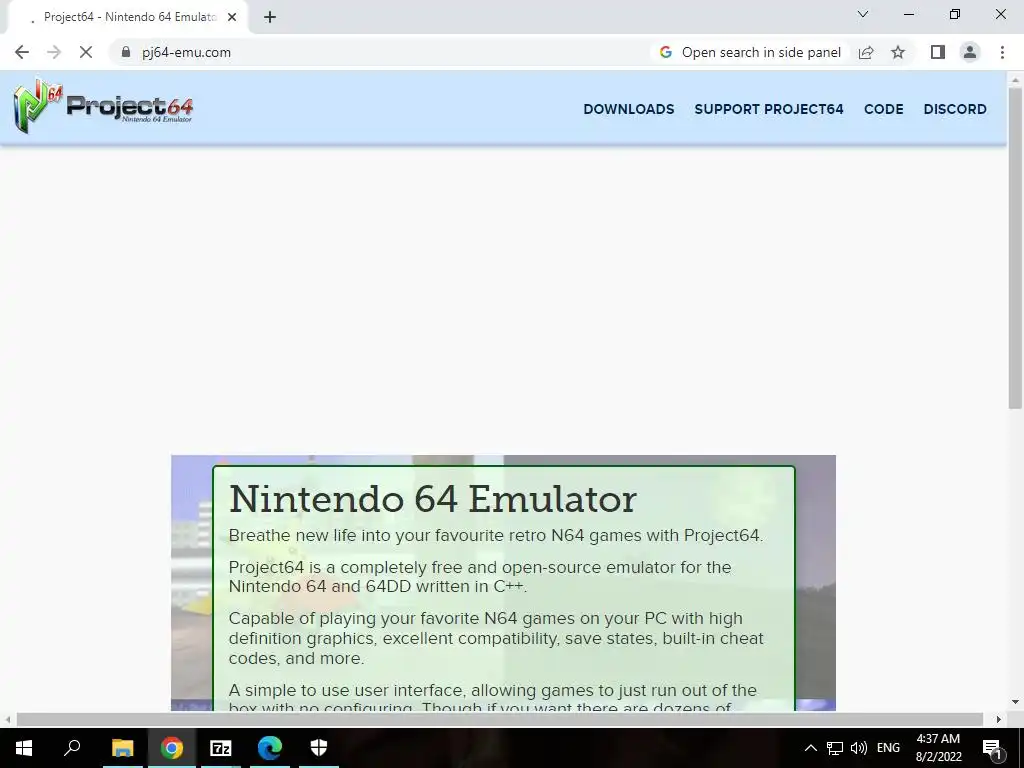This screenshot has height=768, width=1024.
Task: Click the horizontal scroll left arrow
Action: pos(7,719)
